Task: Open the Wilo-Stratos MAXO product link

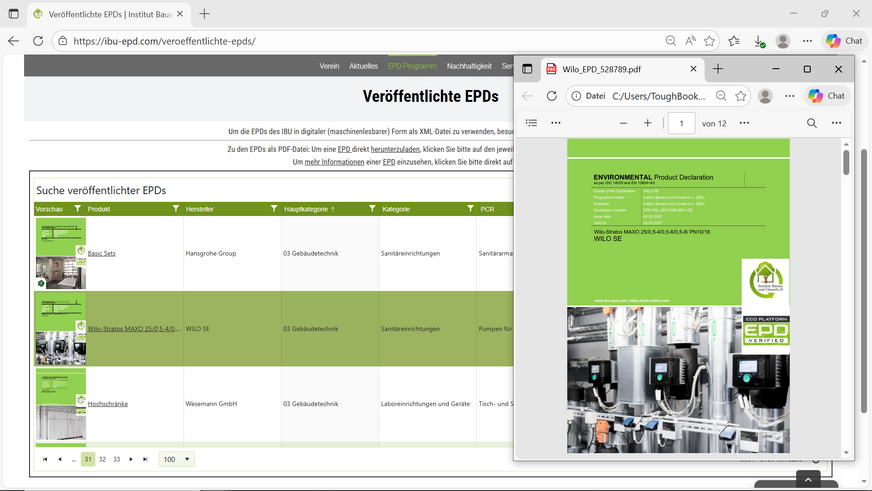Action: (x=134, y=329)
